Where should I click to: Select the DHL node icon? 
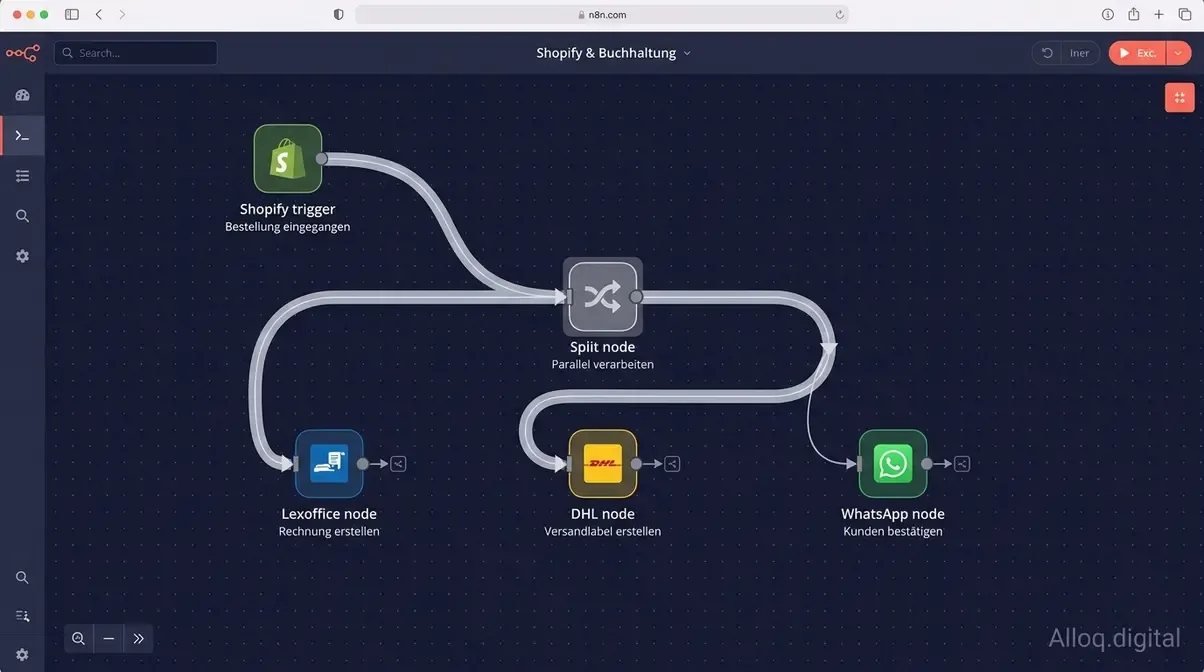[603, 463]
